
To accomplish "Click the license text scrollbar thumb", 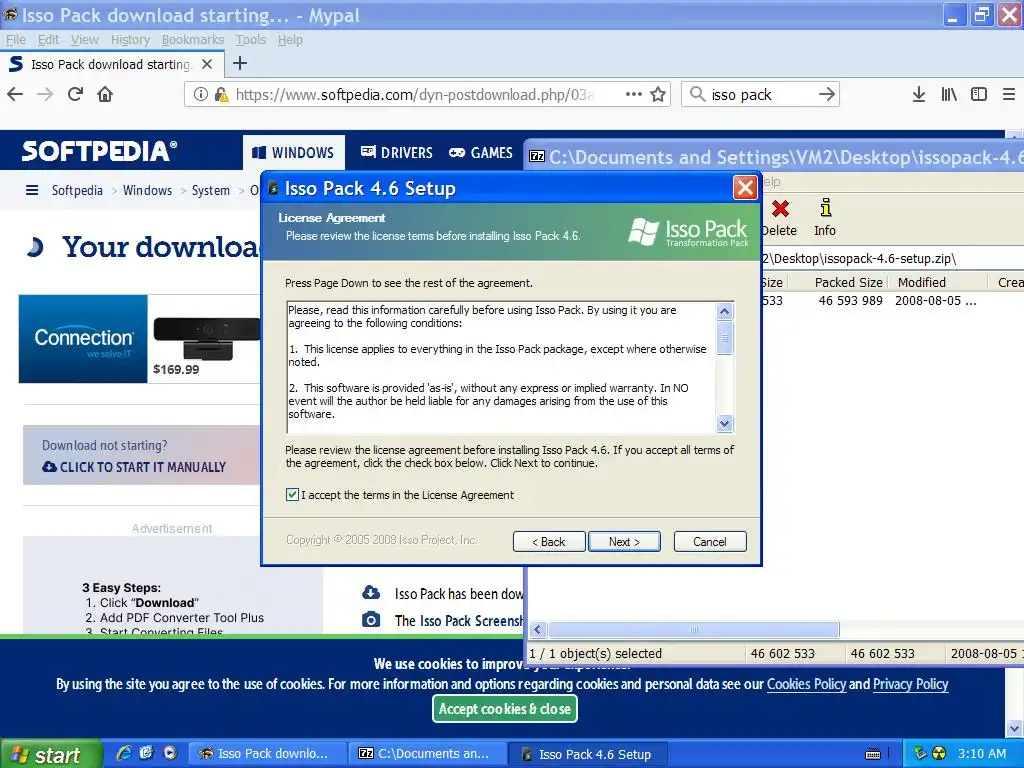I will coord(724,338).
